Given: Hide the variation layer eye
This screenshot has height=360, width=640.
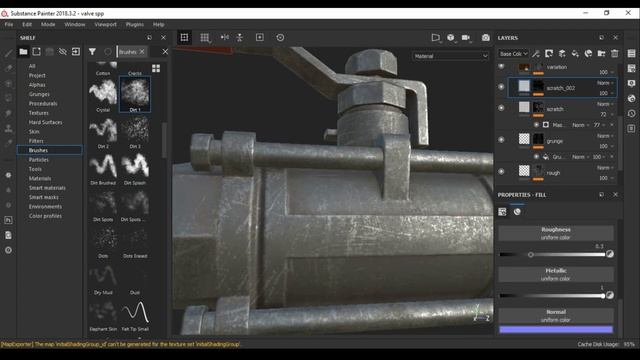Looking at the screenshot, I should point(501,67).
